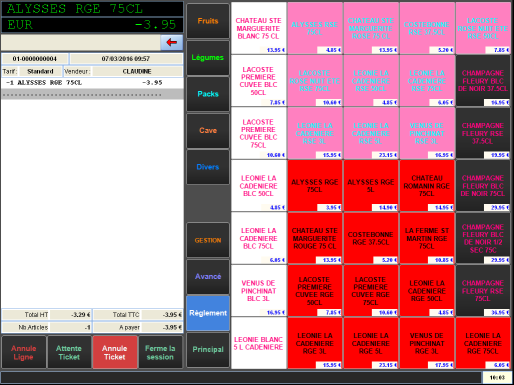Open the GESTION menu

click(208, 240)
